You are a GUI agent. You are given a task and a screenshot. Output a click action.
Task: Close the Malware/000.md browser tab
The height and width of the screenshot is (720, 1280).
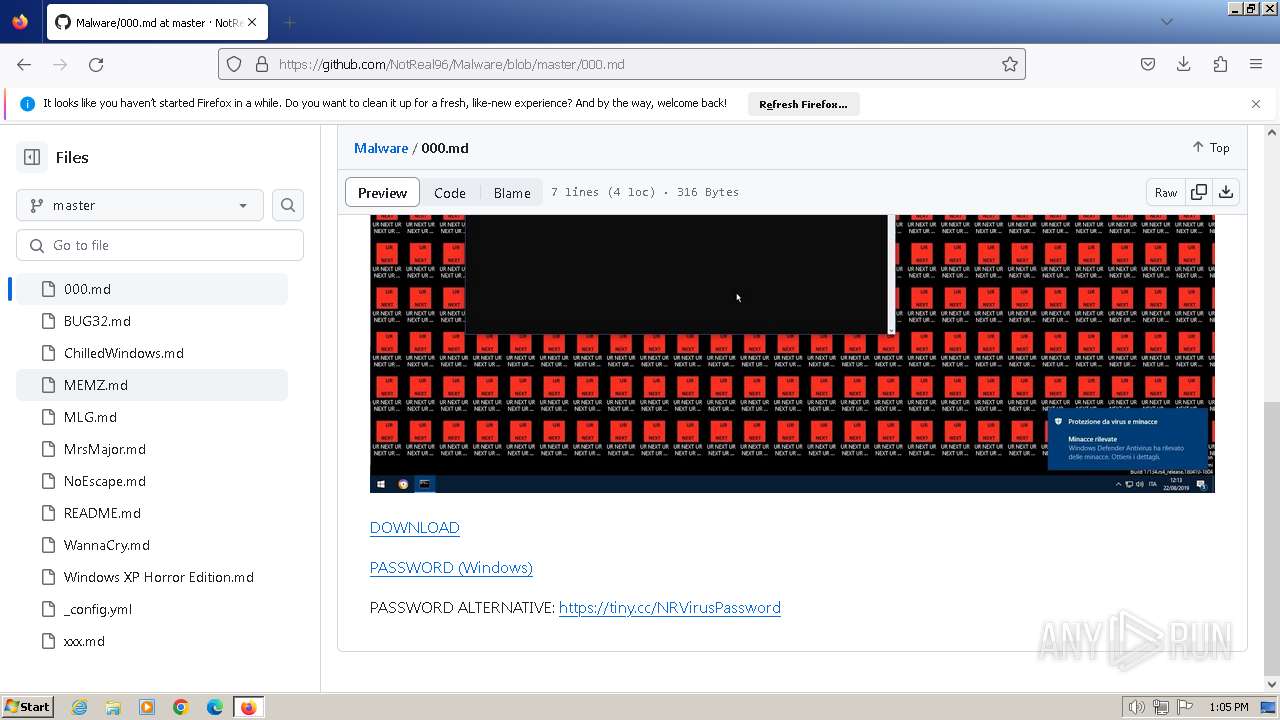click(x=252, y=22)
